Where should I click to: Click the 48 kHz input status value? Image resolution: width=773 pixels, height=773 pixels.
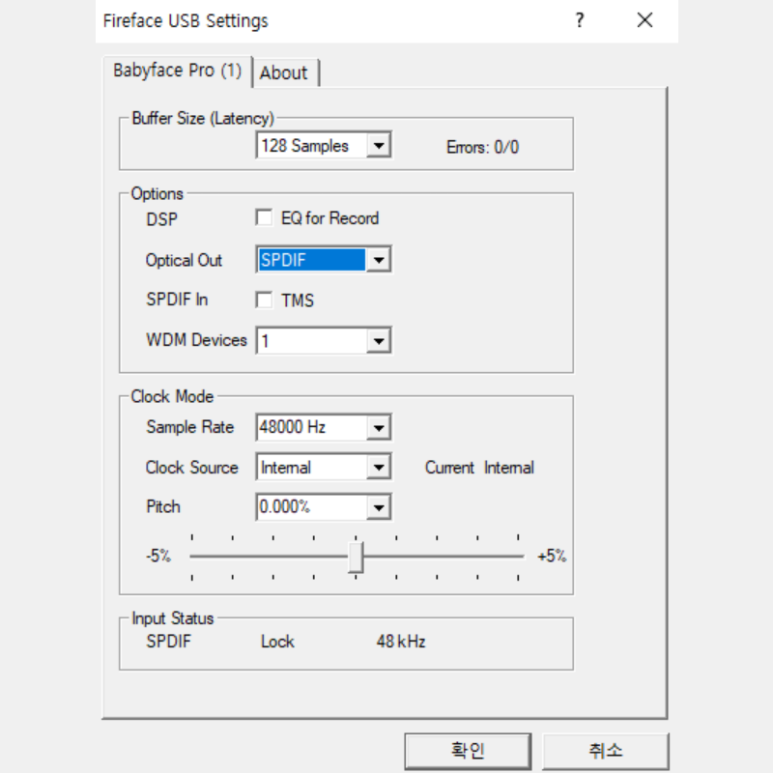tap(401, 641)
